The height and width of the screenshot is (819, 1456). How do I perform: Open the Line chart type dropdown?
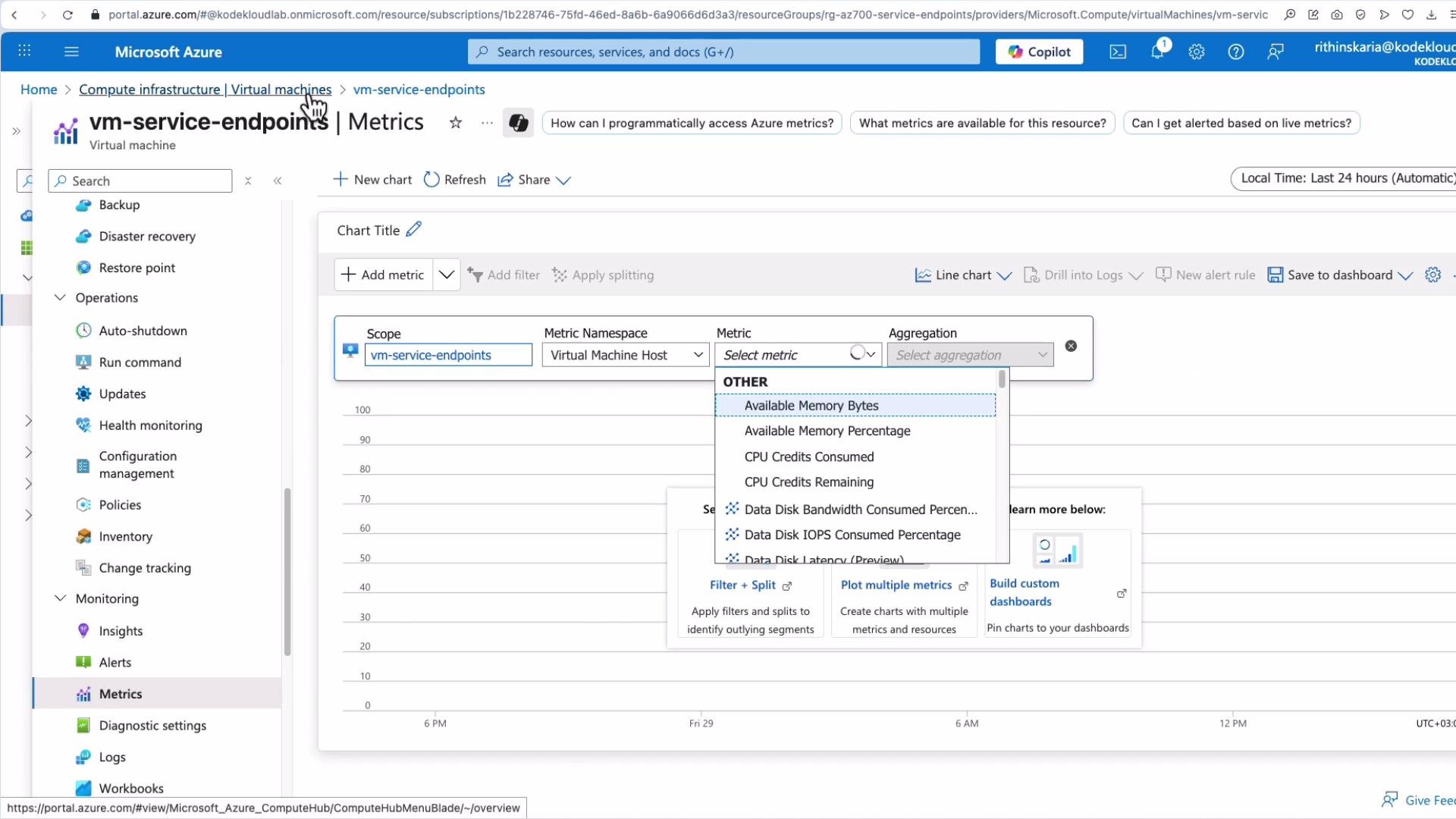coord(963,275)
